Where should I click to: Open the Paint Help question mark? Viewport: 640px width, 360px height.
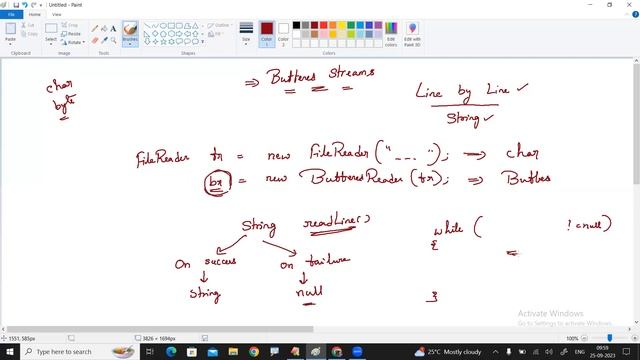tap(636, 14)
